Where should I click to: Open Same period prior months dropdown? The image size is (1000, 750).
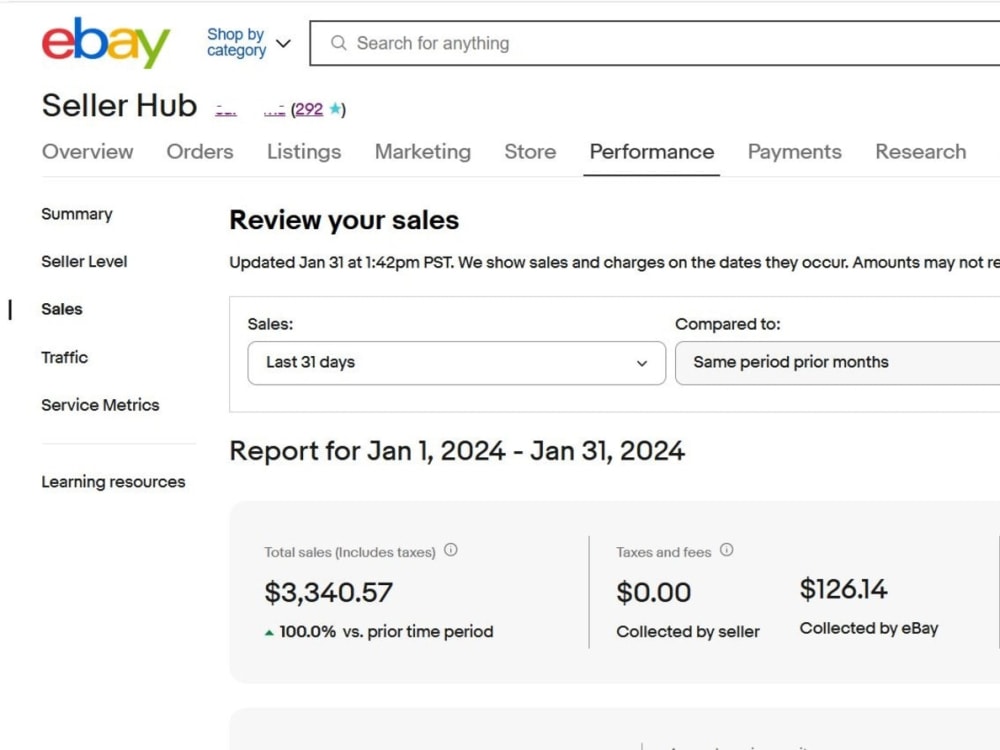[837, 363]
